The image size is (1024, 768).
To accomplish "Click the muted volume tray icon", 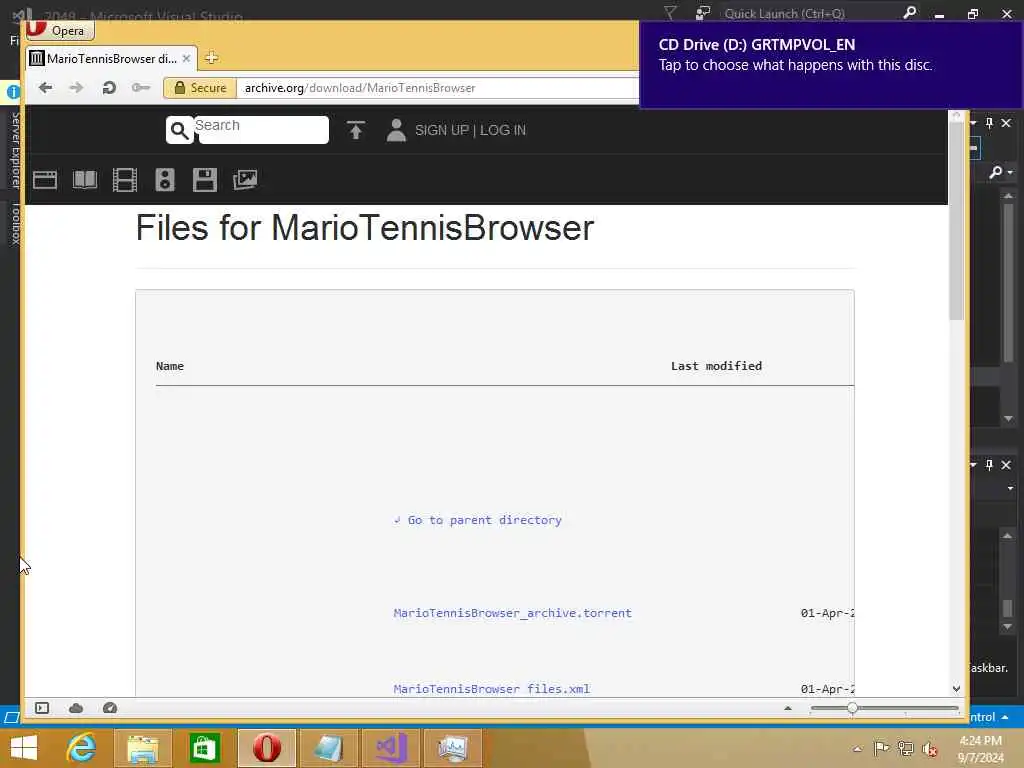I will tap(930, 748).
